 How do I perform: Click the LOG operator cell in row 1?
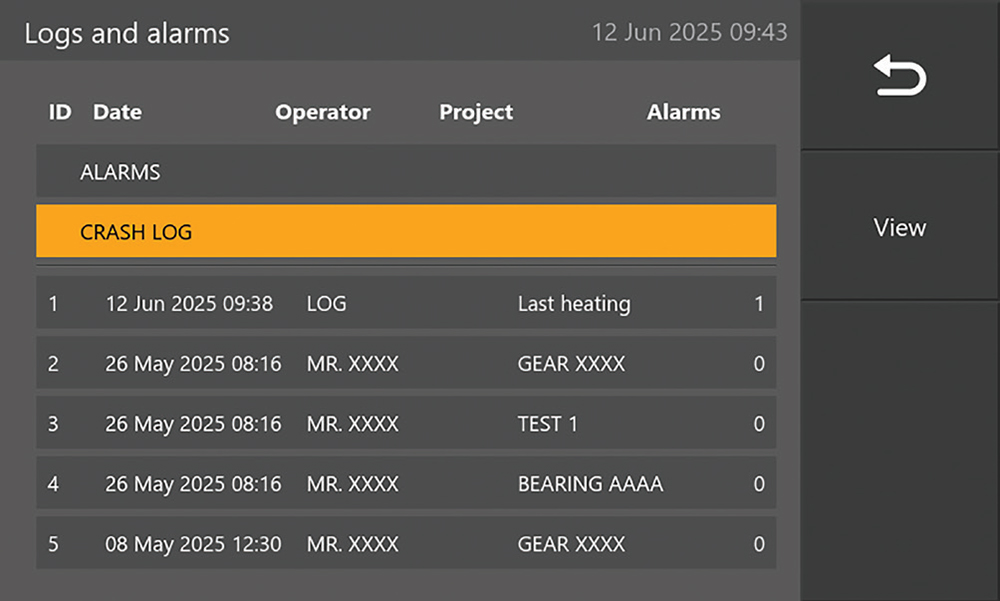pyautogui.click(x=326, y=303)
